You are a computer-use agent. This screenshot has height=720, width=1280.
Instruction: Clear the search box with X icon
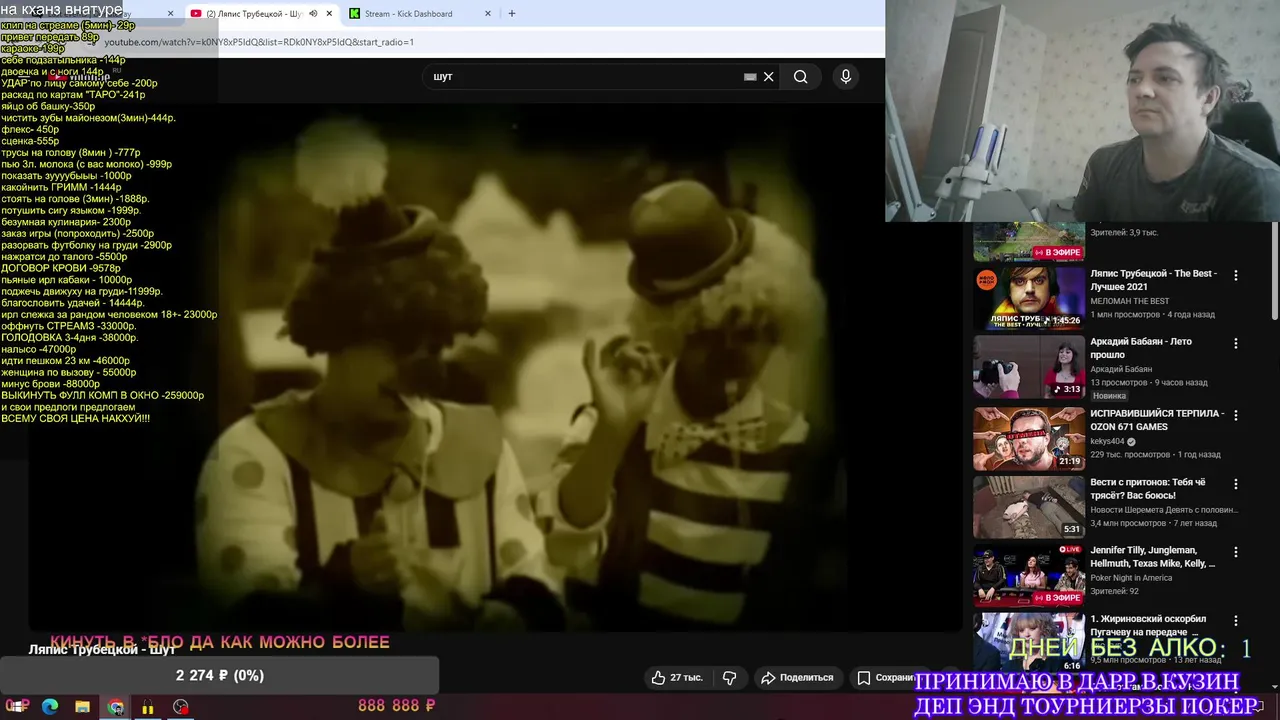point(768,77)
